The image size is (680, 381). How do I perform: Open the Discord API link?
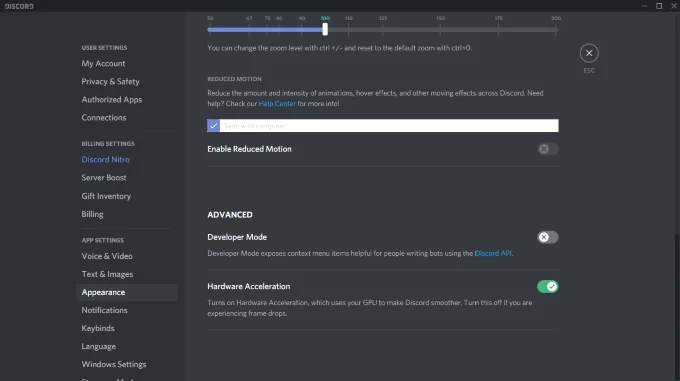coord(493,253)
